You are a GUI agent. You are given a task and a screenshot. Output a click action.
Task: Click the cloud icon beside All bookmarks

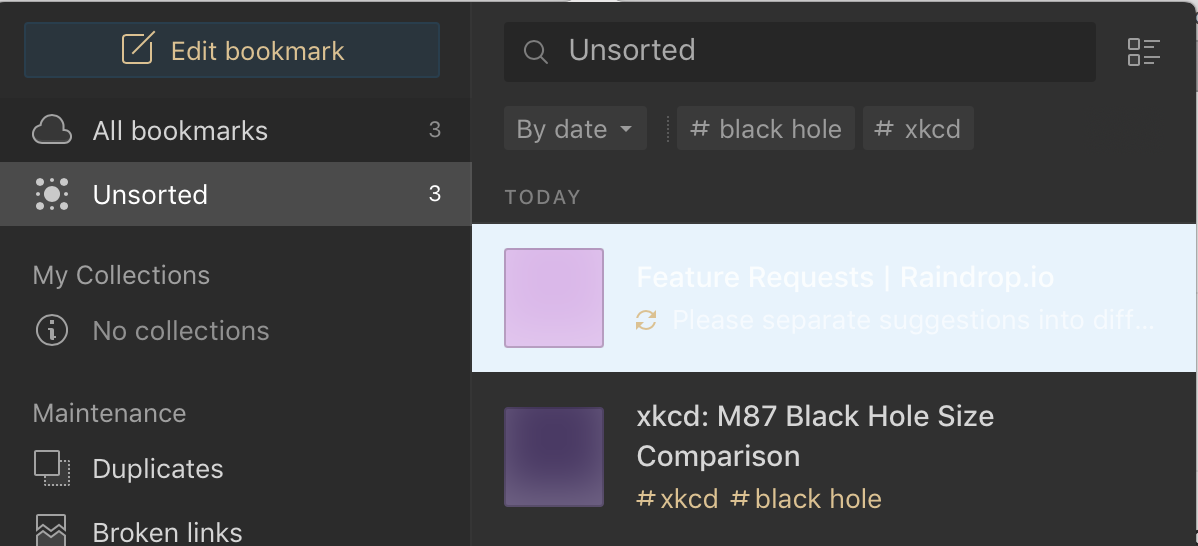(52, 131)
